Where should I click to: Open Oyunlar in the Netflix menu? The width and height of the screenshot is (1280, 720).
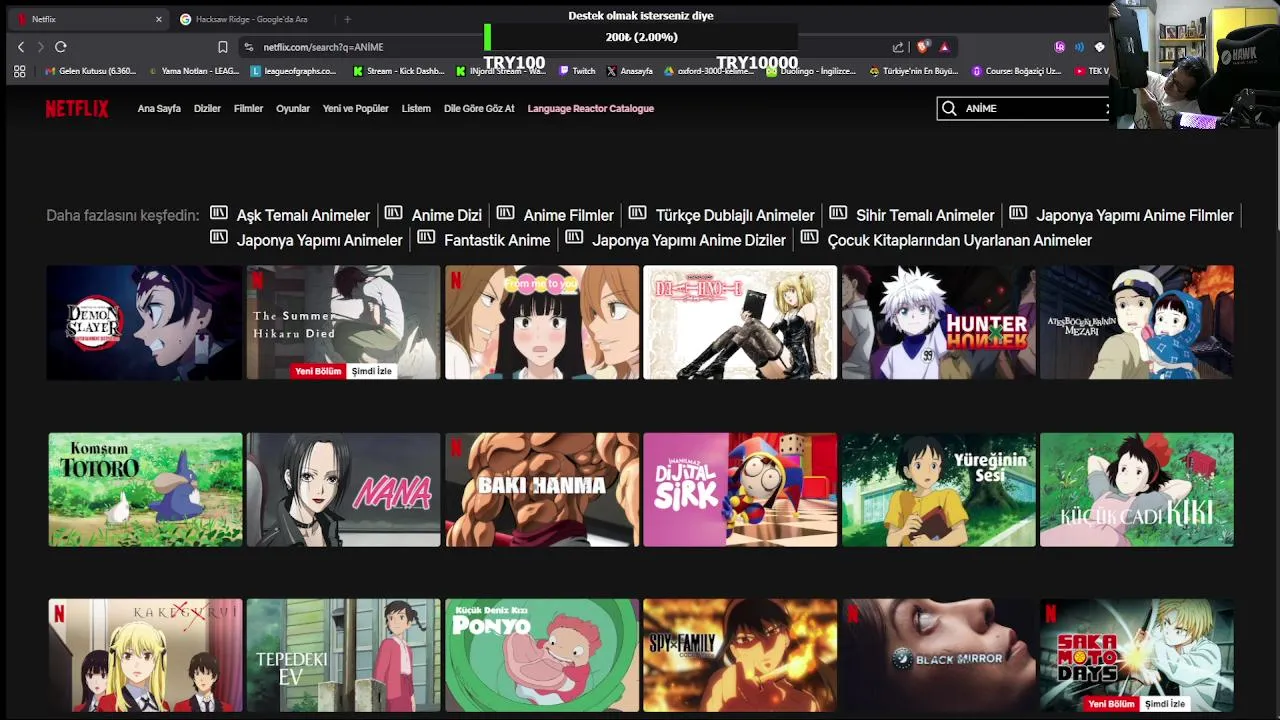pos(293,109)
